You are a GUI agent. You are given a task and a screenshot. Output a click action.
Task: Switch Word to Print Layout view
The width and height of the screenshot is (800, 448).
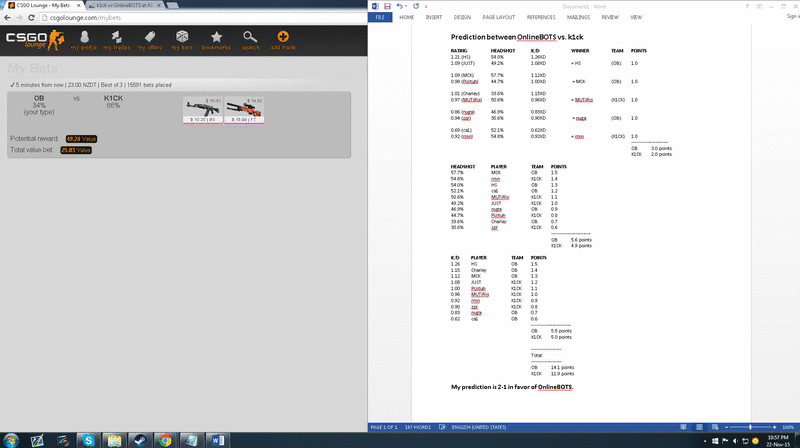point(699,427)
